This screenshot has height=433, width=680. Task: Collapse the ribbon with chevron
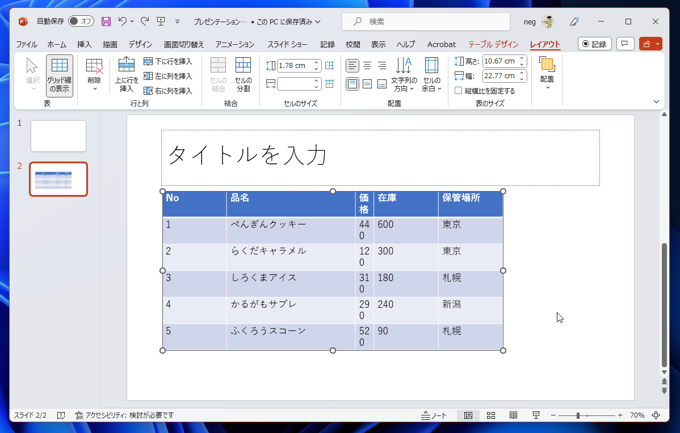[656, 102]
